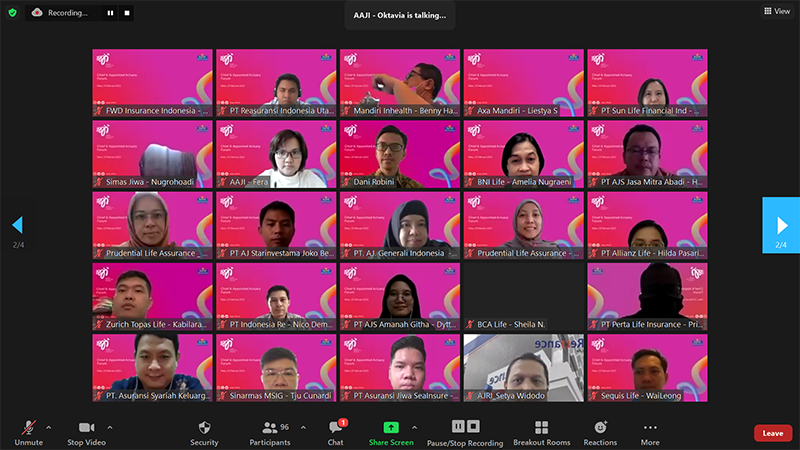Select FWD Insurance Indonesia video tile

153,83
